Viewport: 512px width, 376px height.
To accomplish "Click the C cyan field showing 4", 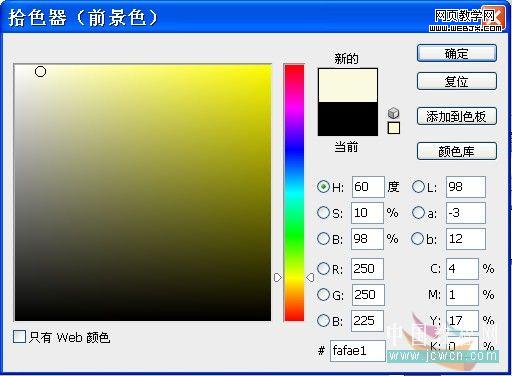I will 462,268.
